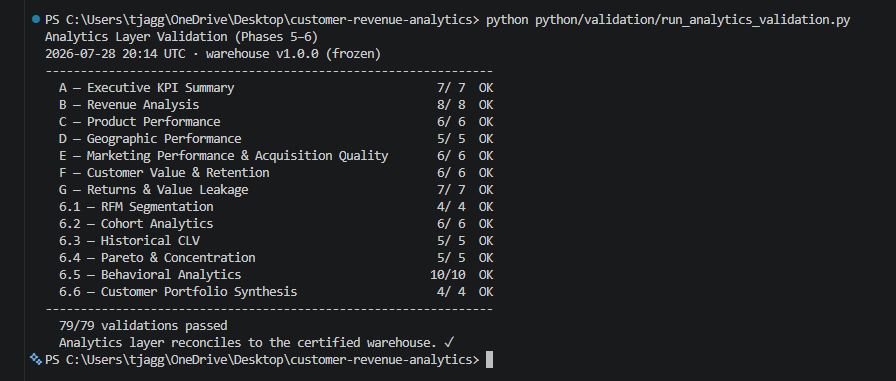Click the '6.2 — Cohort Analytics' row
Screen dimensions: 896x381
276,224
